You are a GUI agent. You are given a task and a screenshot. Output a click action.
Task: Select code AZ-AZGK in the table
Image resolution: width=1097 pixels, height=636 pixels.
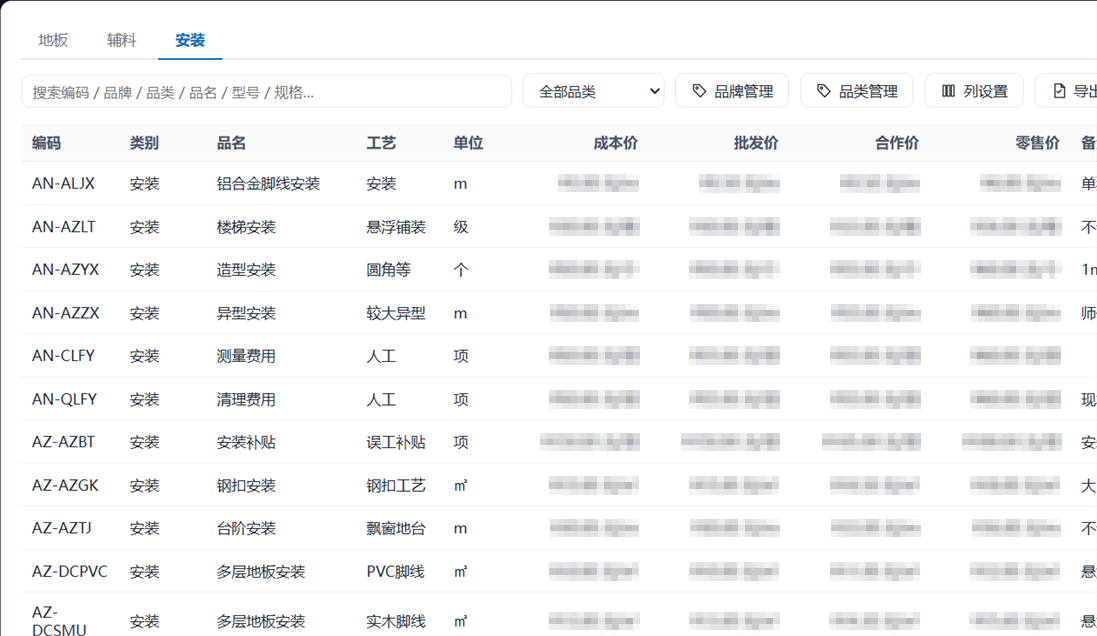(65, 485)
